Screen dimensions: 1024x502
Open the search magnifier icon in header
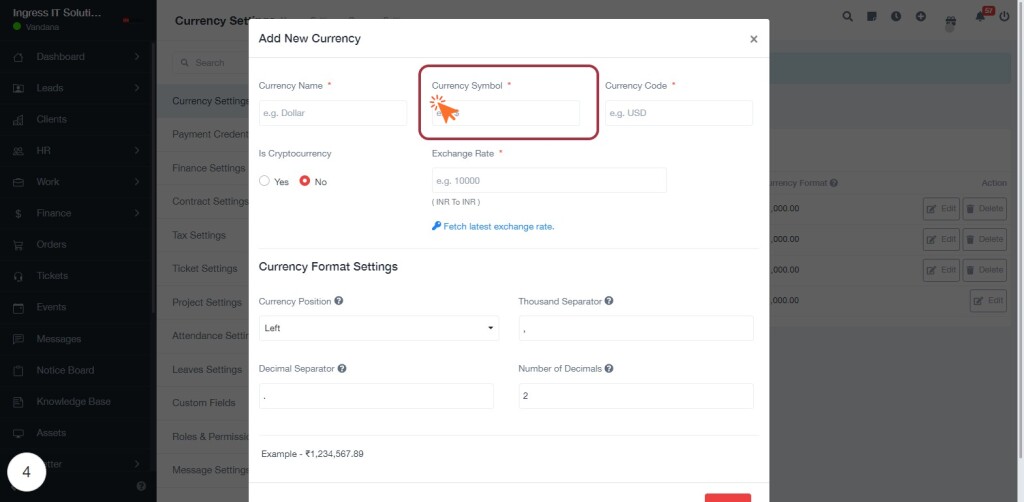[848, 16]
